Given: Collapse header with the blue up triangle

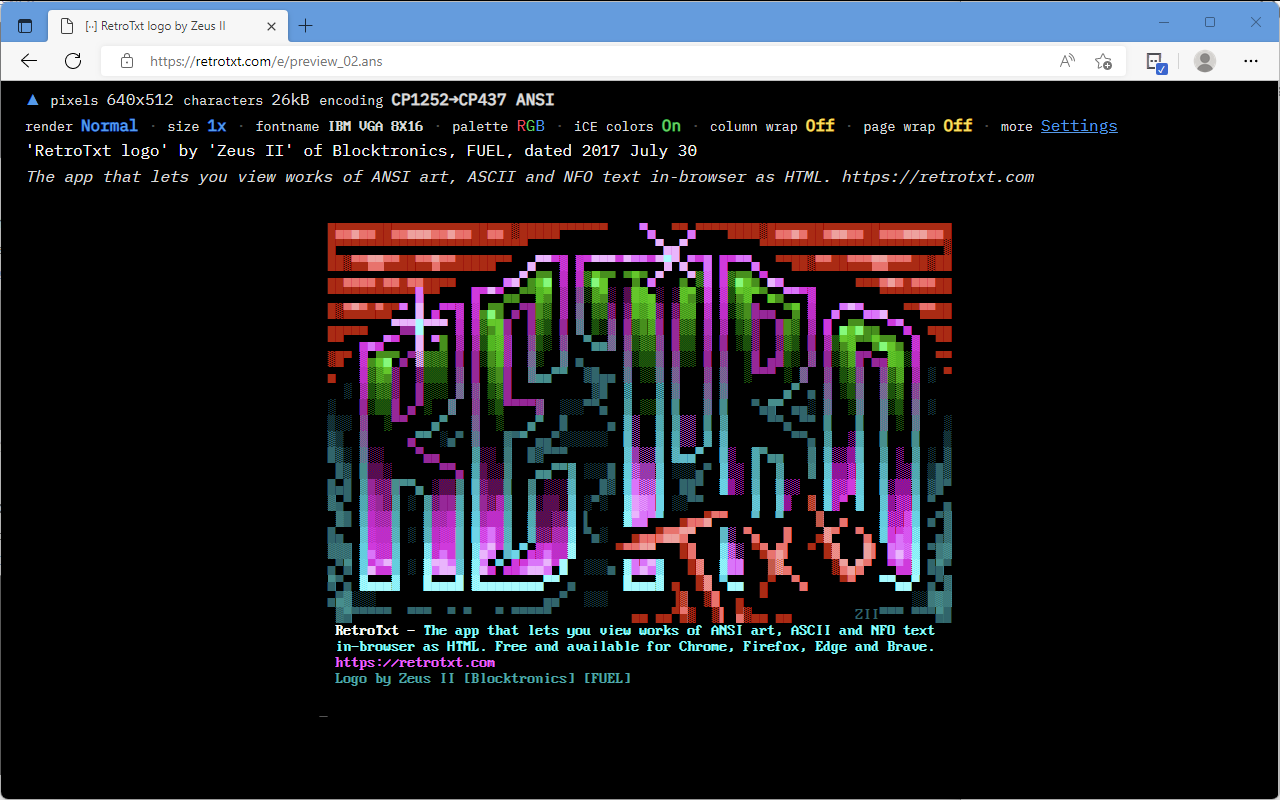Looking at the screenshot, I should tap(33, 100).
